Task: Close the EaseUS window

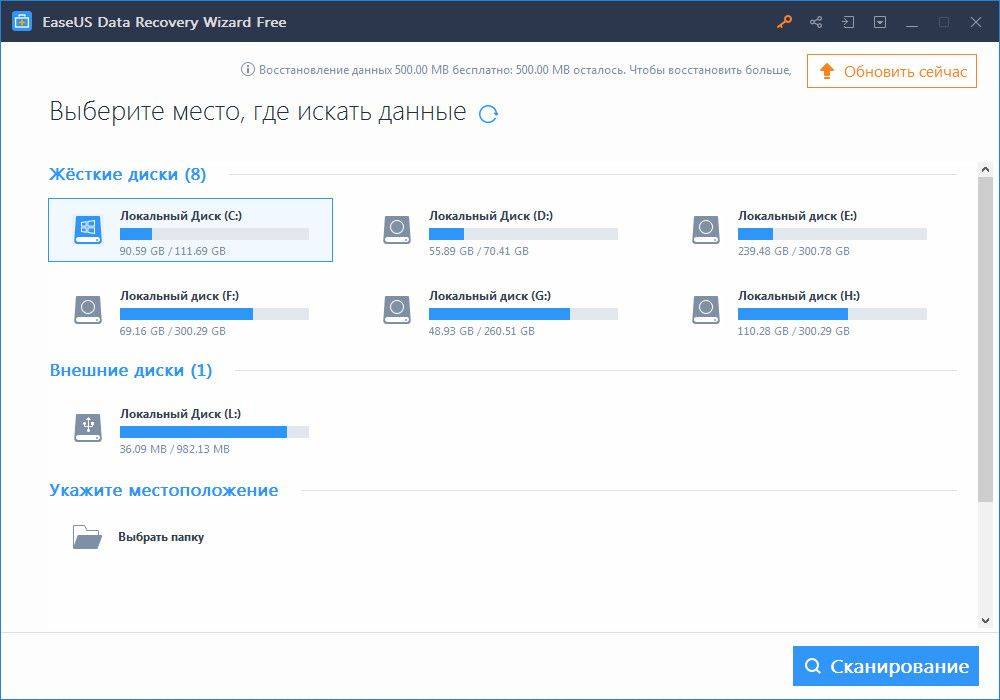Action: (976, 22)
